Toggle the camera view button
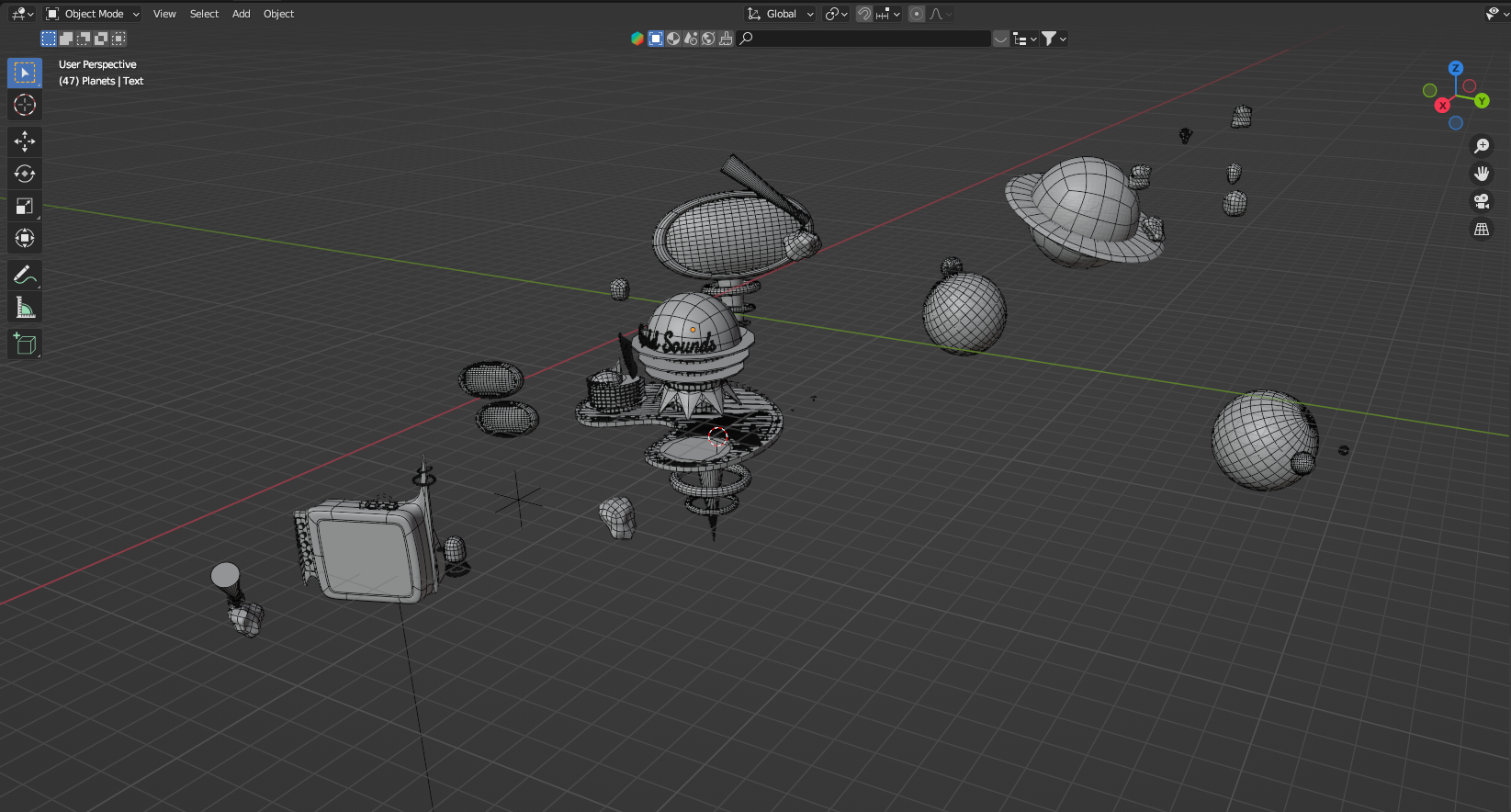The height and width of the screenshot is (812, 1511). coord(1481,201)
